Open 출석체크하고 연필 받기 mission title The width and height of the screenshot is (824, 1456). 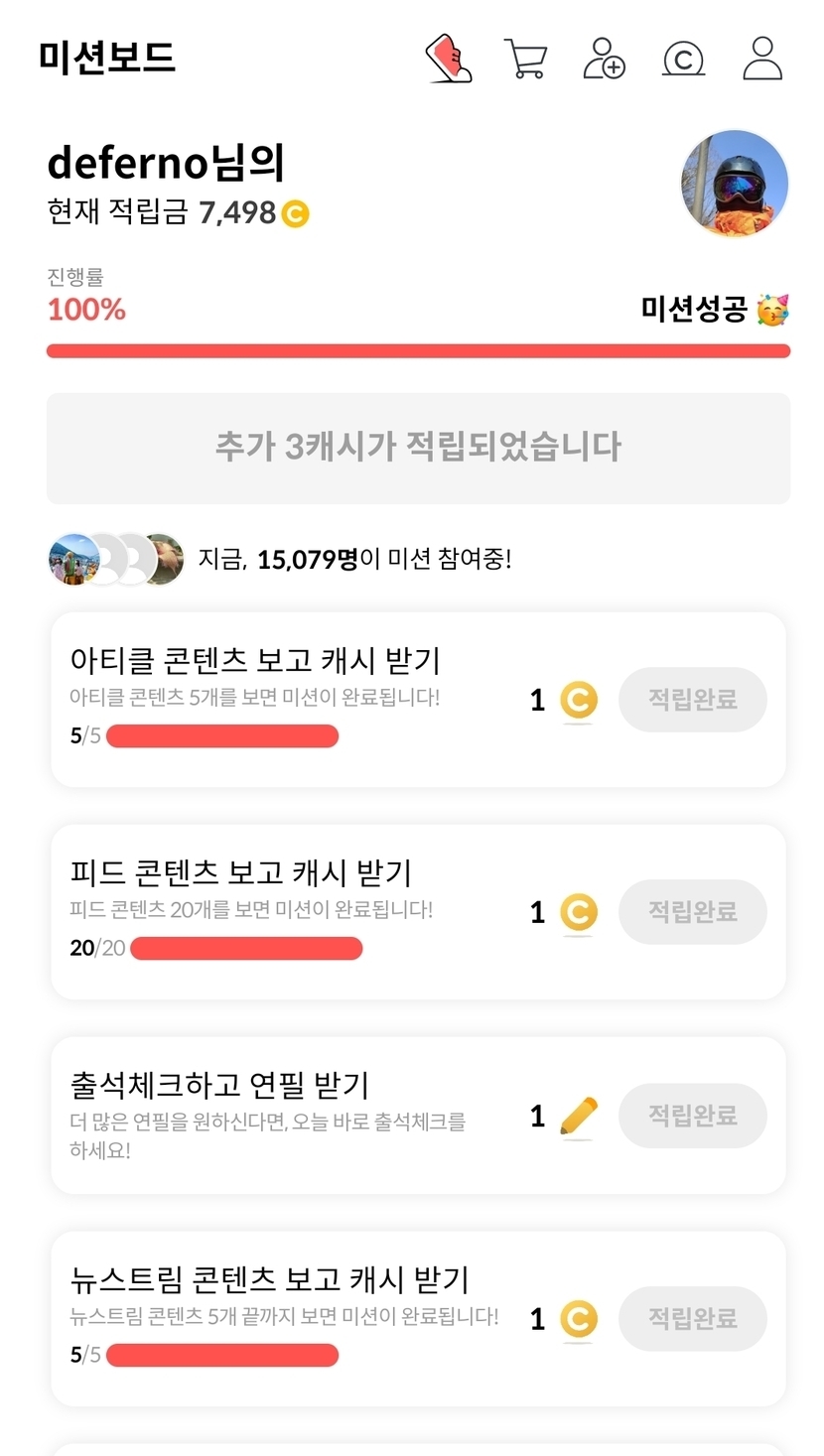coord(219,1085)
